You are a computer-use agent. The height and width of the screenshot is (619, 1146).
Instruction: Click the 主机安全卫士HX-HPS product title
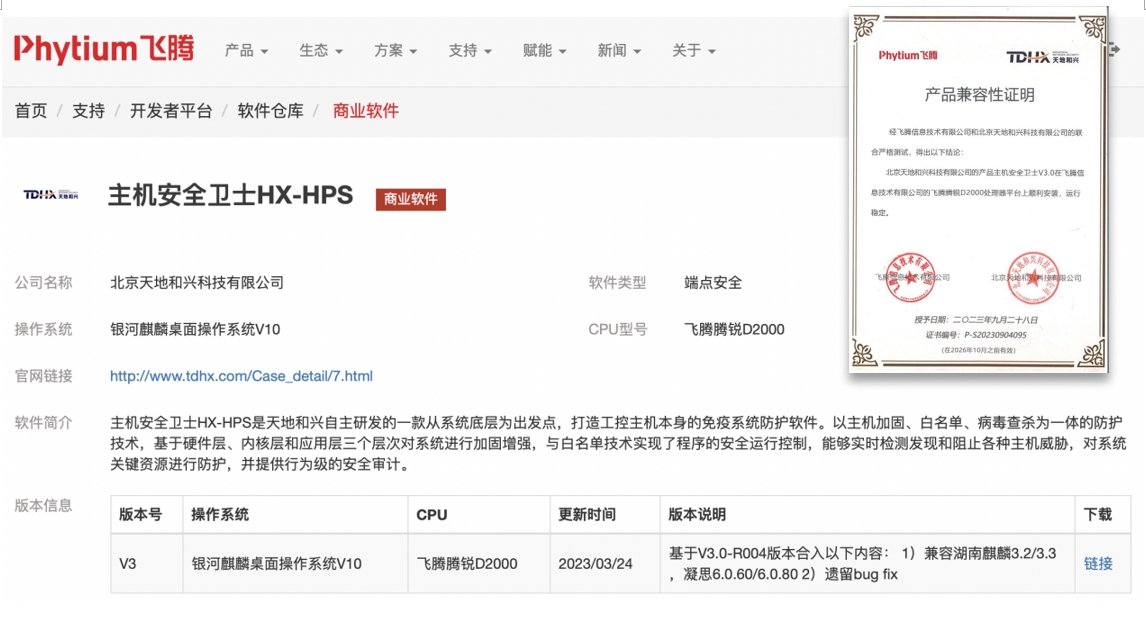(231, 196)
